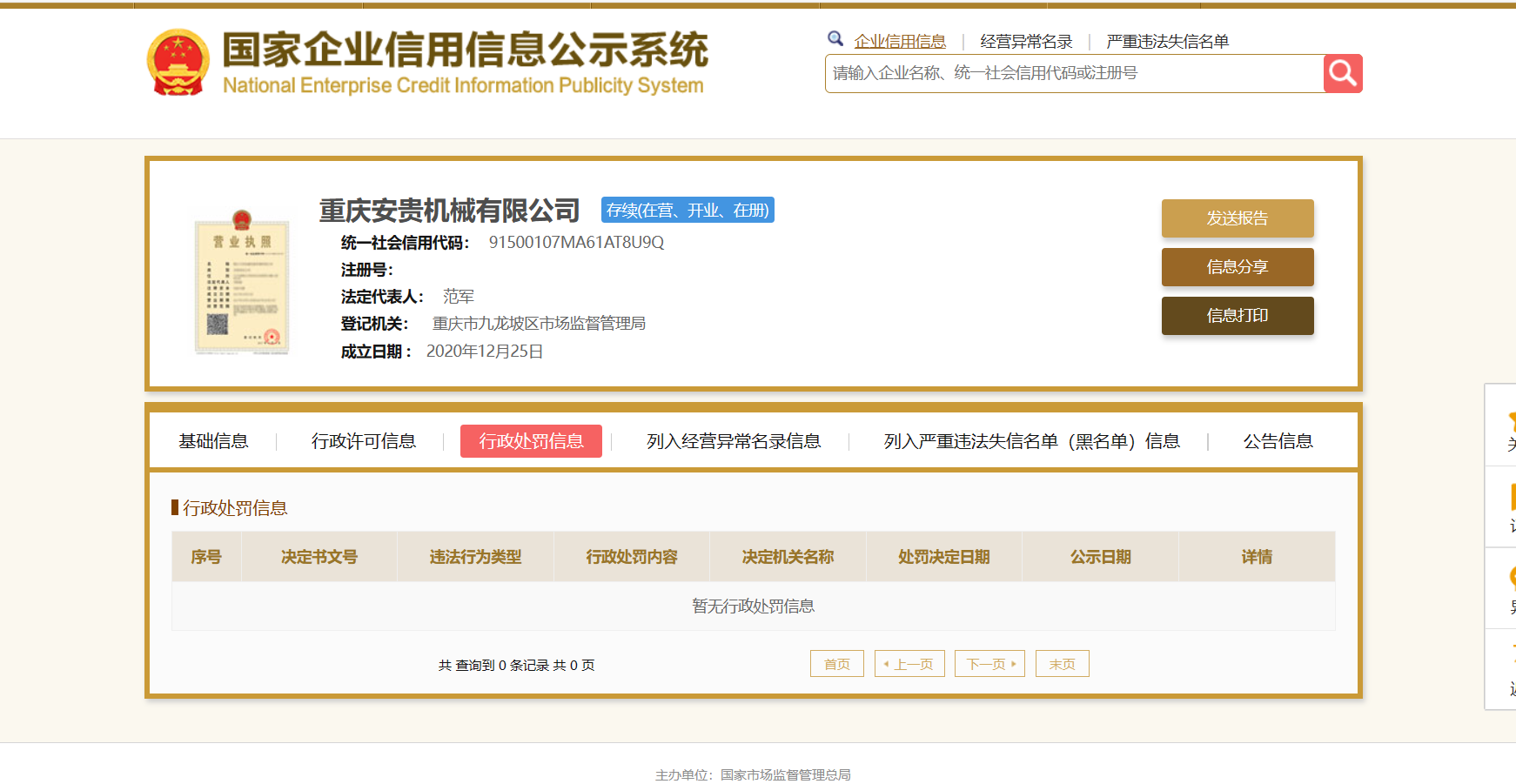Jump to last page with 末页
The height and width of the screenshot is (784, 1516).
pos(1063,664)
